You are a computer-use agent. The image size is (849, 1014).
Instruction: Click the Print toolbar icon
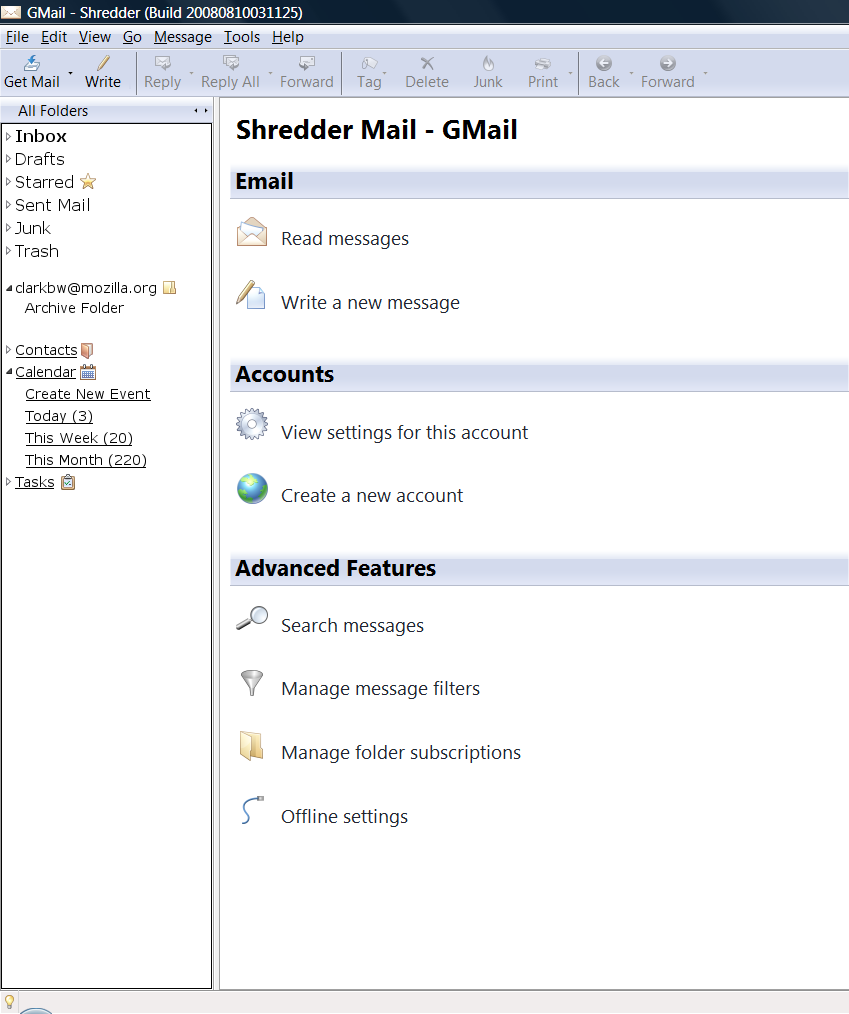[x=543, y=63]
